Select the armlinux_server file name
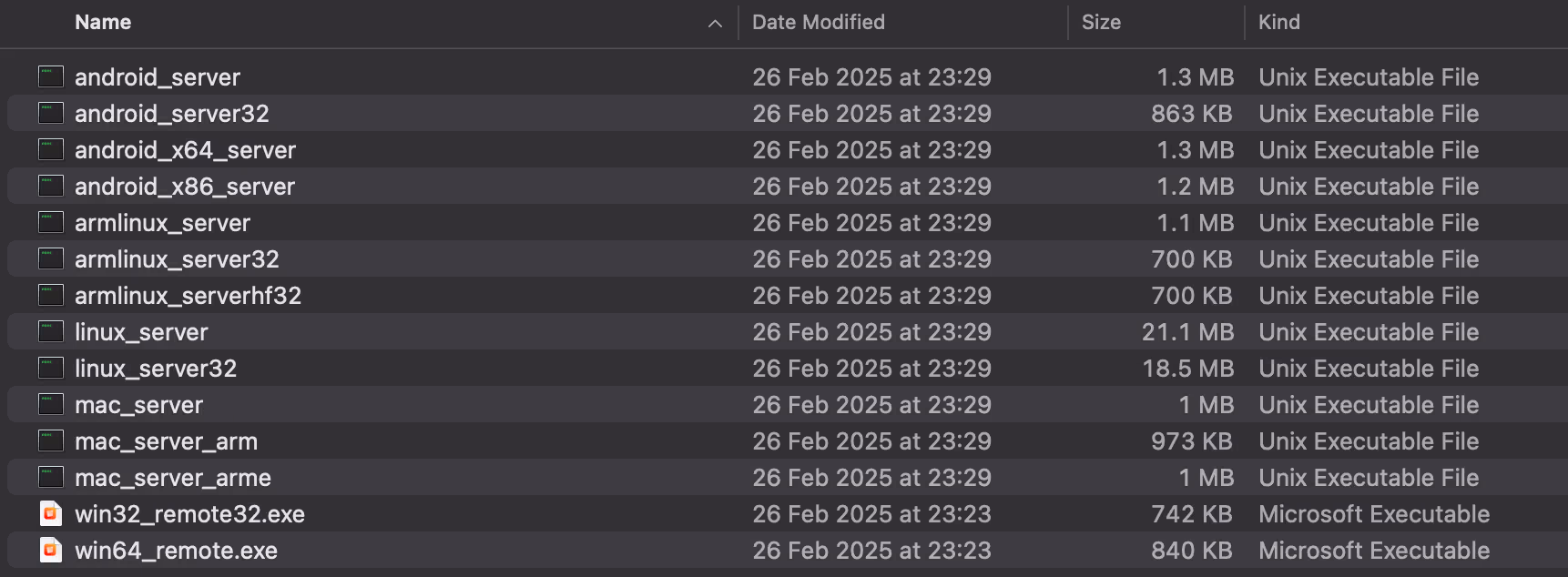The height and width of the screenshot is (577, 1568). tap(162, 223)
